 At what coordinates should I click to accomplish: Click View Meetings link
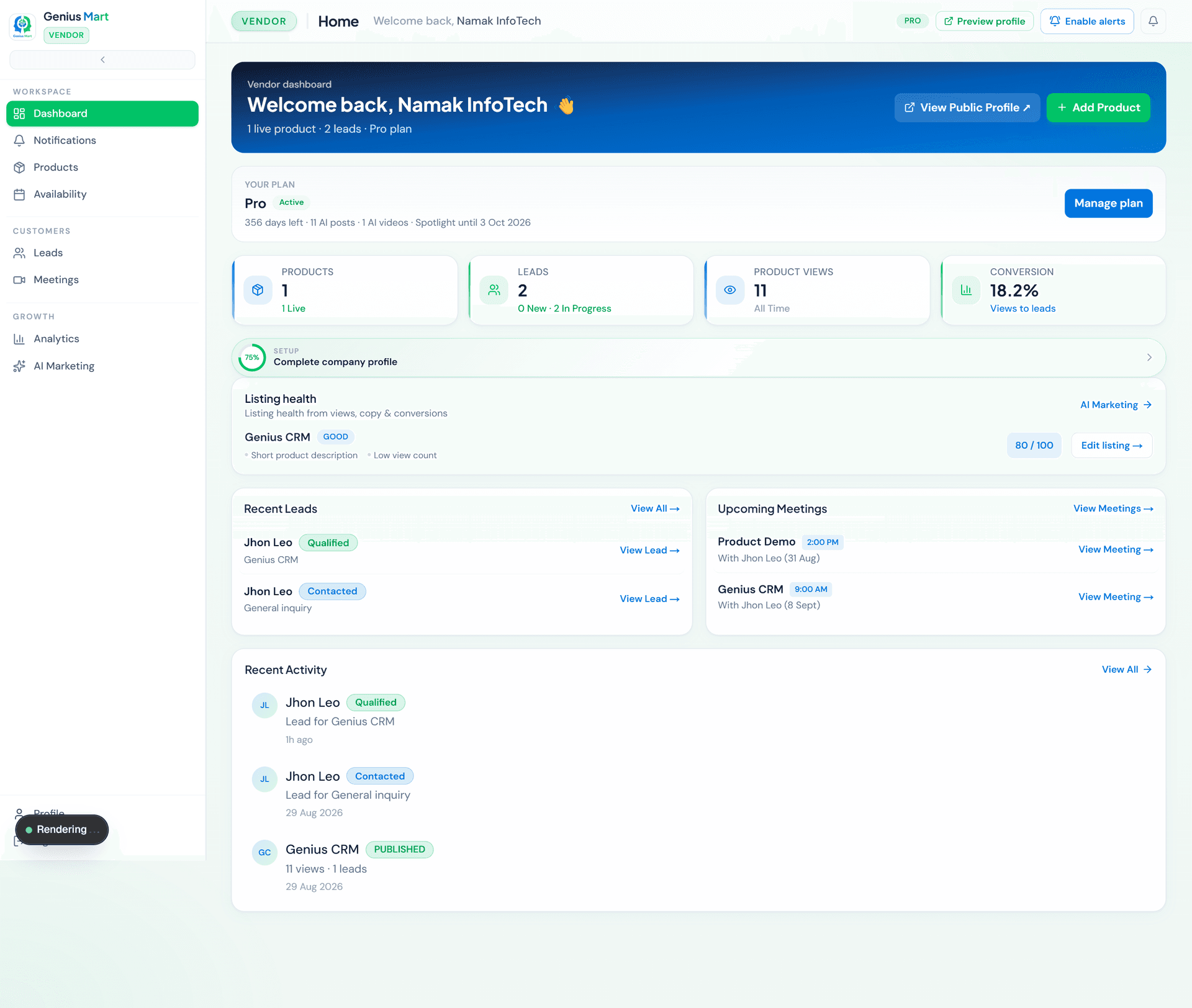tap(1113, 509)
